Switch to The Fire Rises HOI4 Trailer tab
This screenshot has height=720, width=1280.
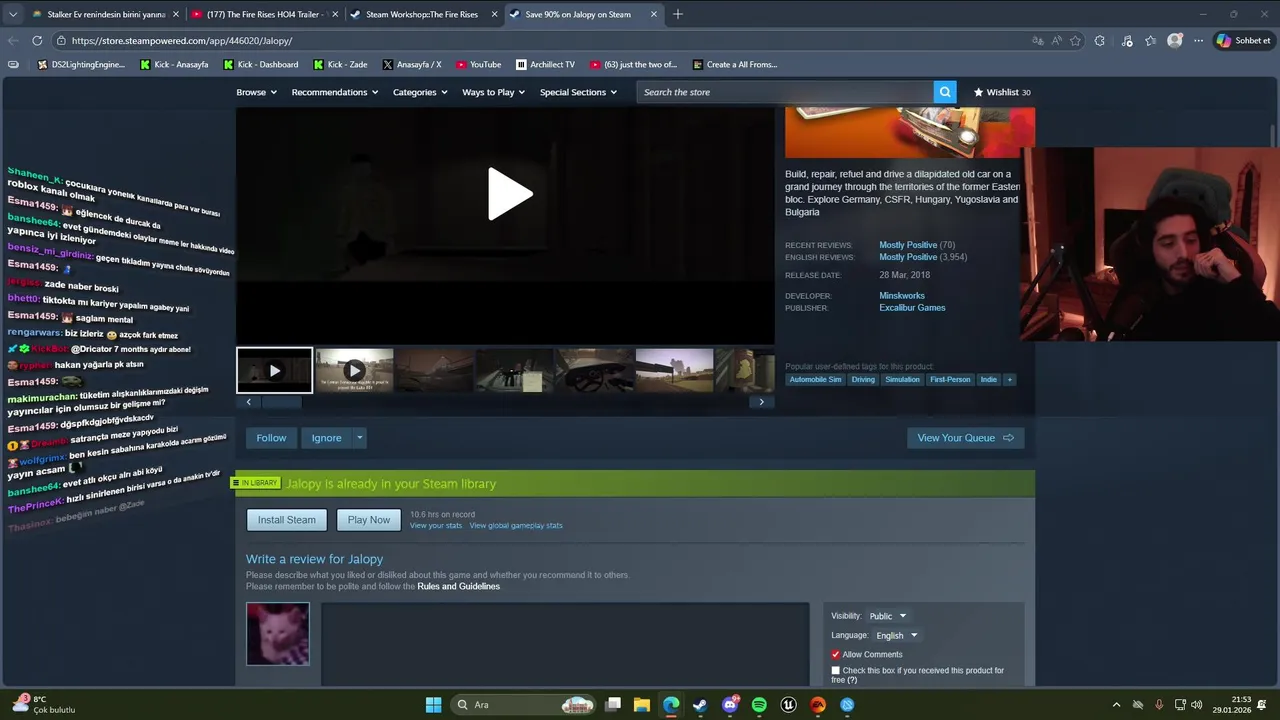(265, 14)
